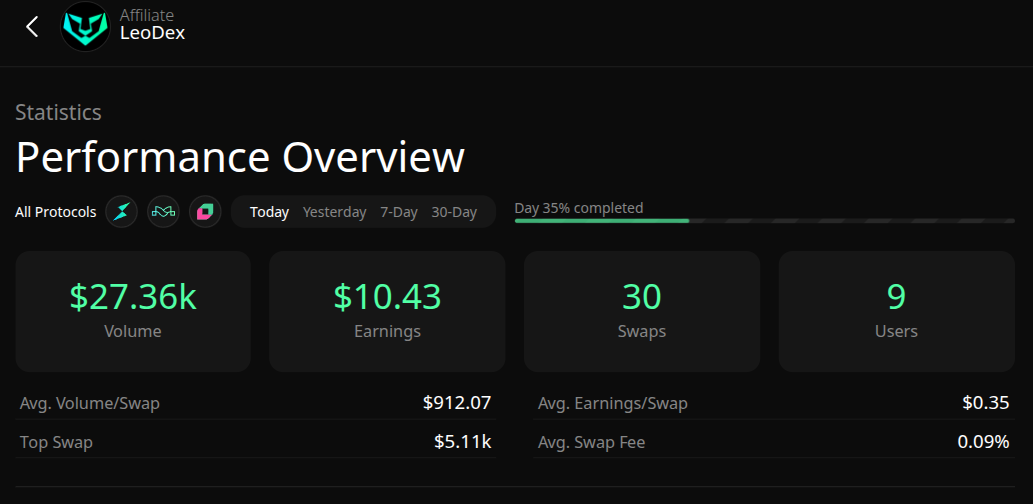The height and width of the screenshot is (504, 1033).
Task: Filter by THORChain lightning bolt protocol icon
Action: point(122,212)
